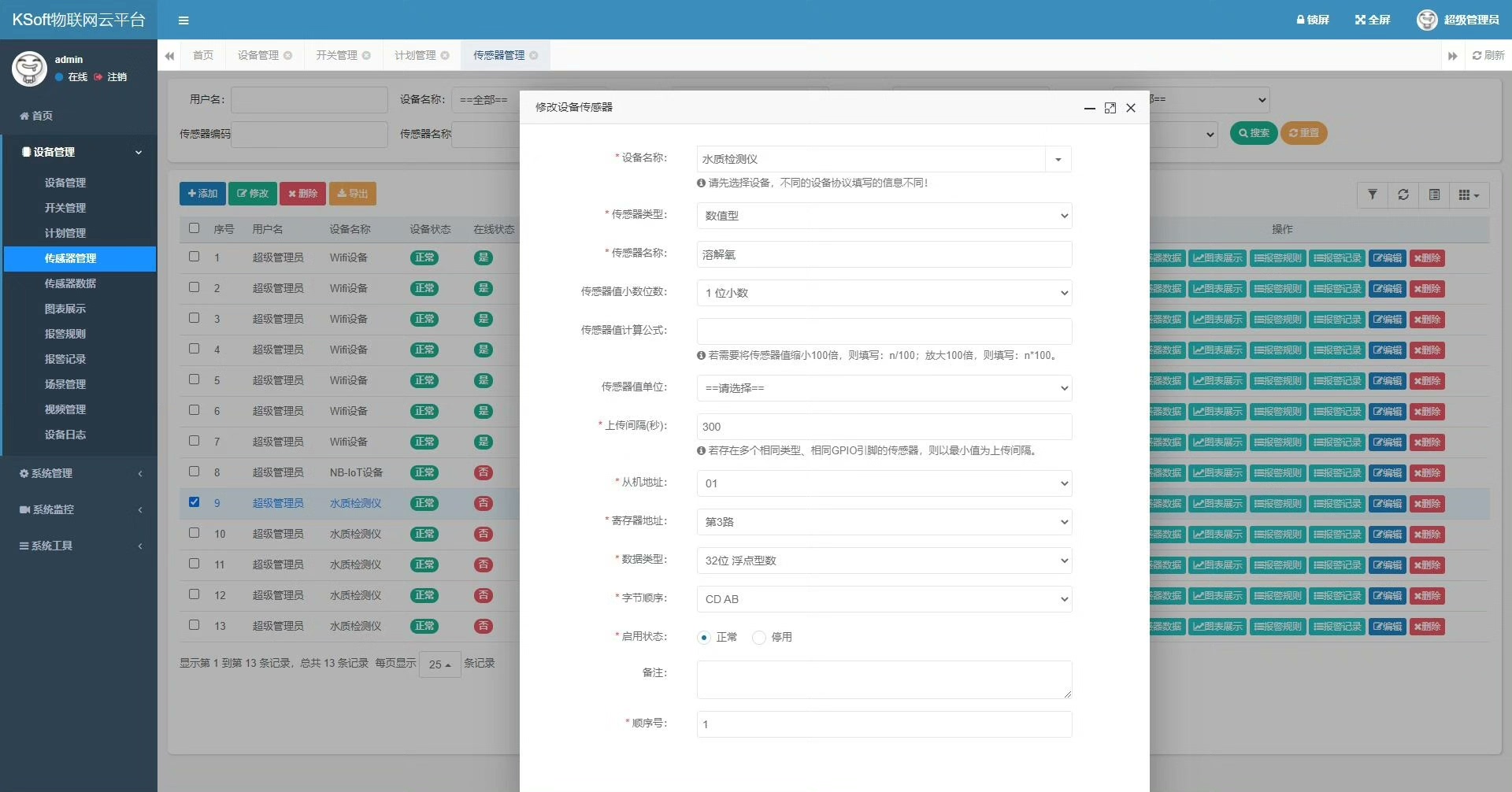Toggle the table search filter icon
Viewport: 1512px width, 792px height.
(1373, 194)
